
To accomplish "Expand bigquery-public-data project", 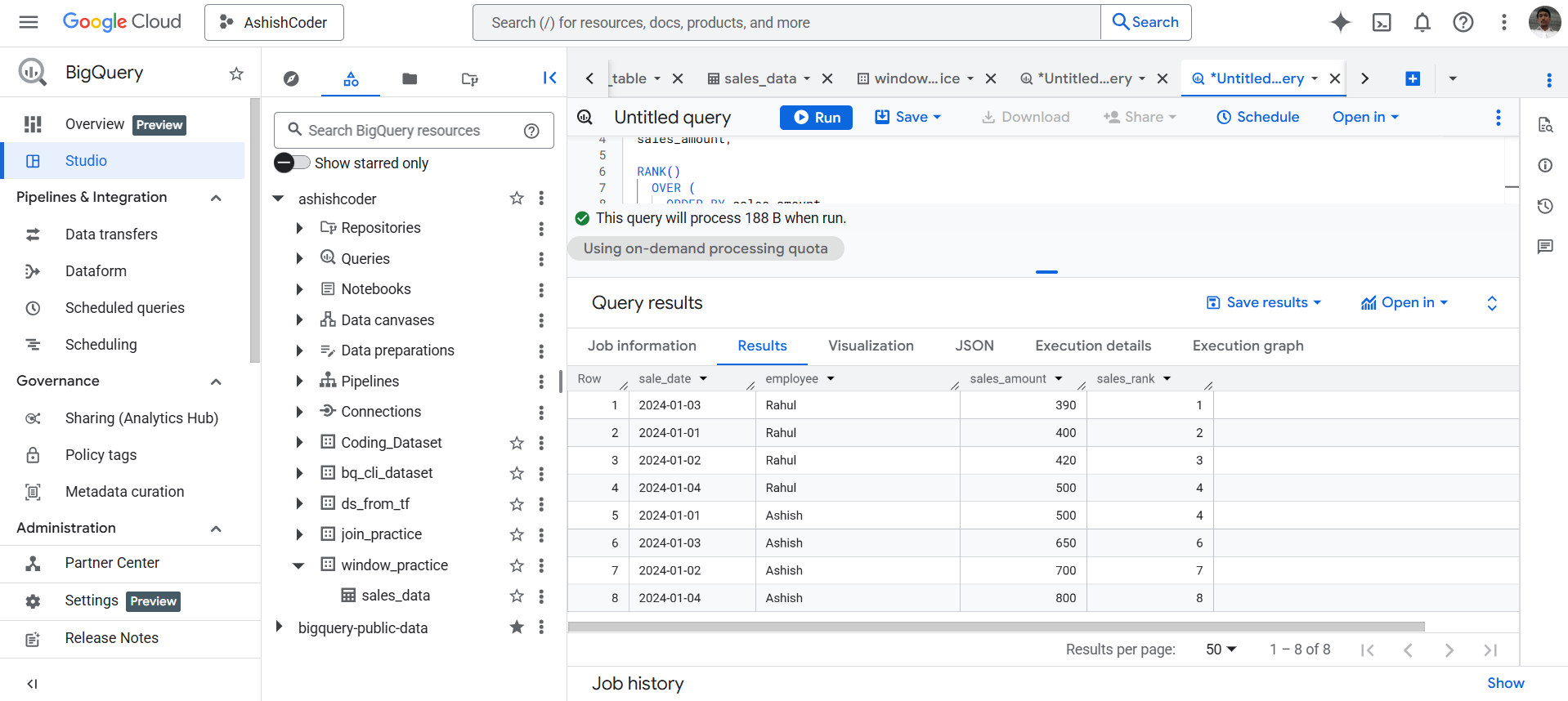I will click(279, 627).
